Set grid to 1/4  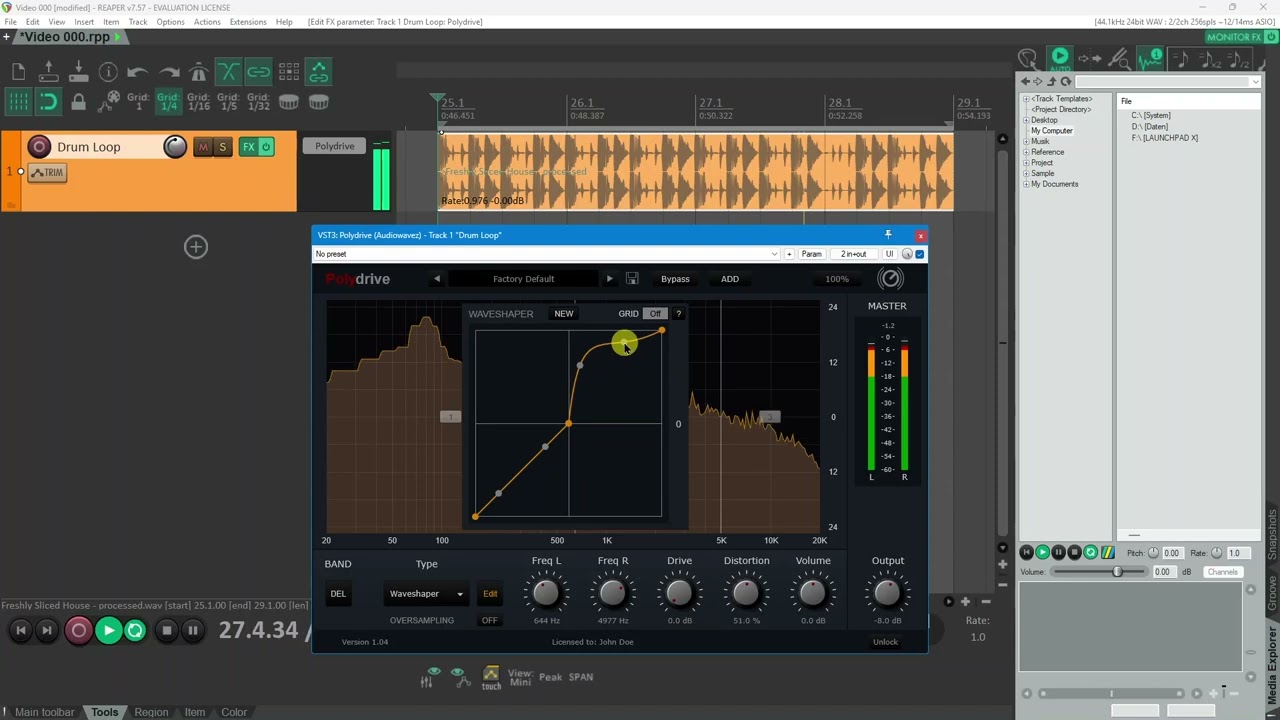(x=168, y=101)
